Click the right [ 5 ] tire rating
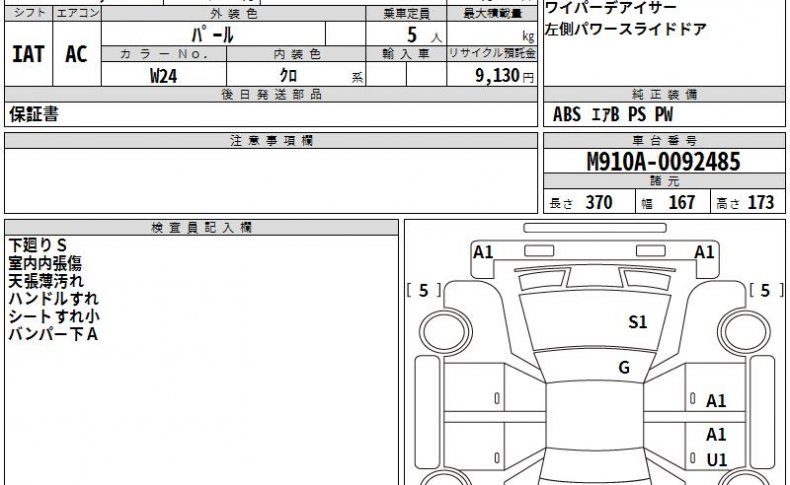Image resolution: width=790 pixels, height=485 pixels. (x=765, y=290)
